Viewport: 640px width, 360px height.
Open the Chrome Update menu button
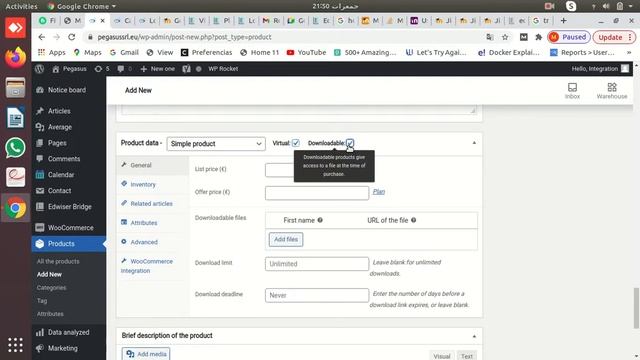(x=614, y=37)
